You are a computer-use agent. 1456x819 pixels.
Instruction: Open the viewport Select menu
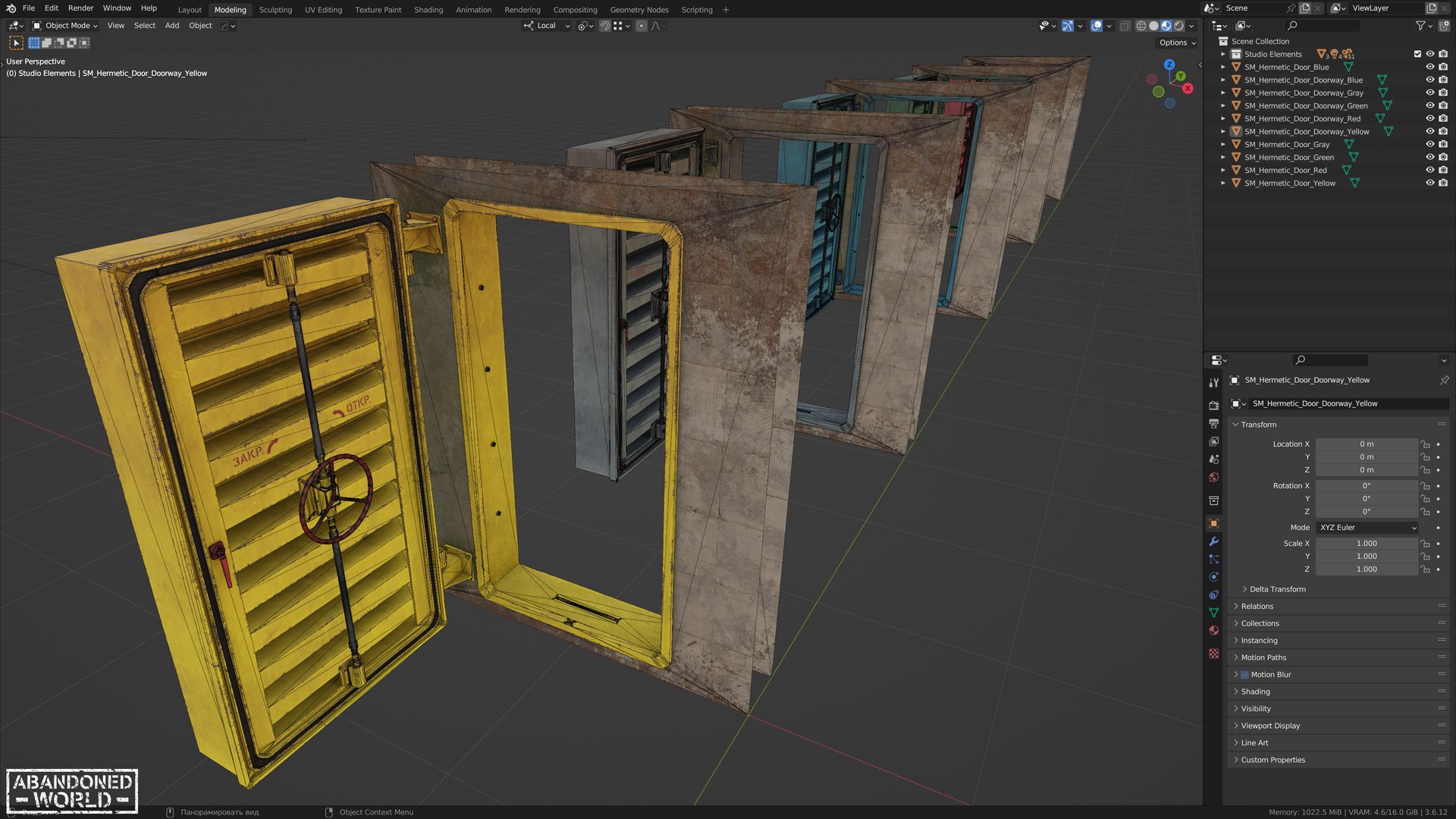click(144, 26)
